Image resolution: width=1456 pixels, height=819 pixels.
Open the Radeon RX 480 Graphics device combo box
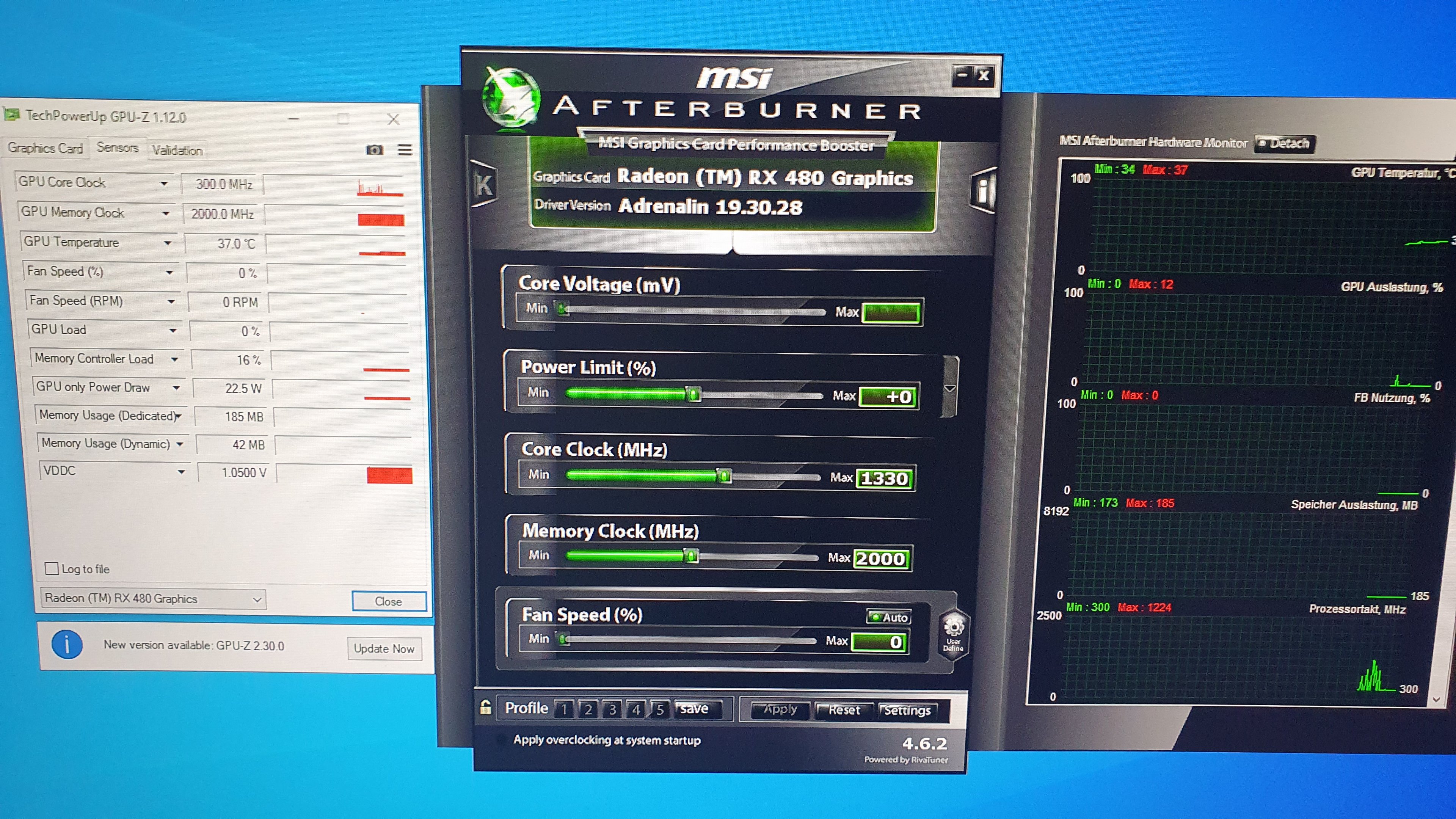tap(152, 599)
